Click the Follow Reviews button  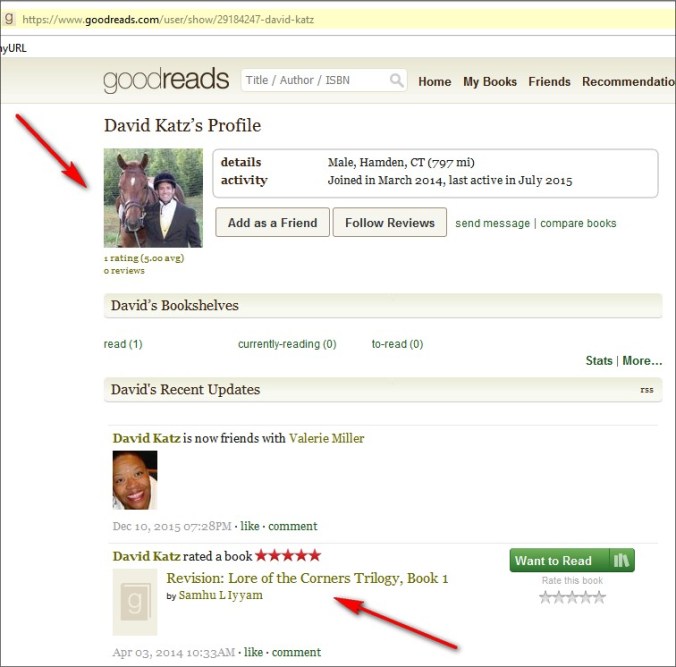coord(389,223)
